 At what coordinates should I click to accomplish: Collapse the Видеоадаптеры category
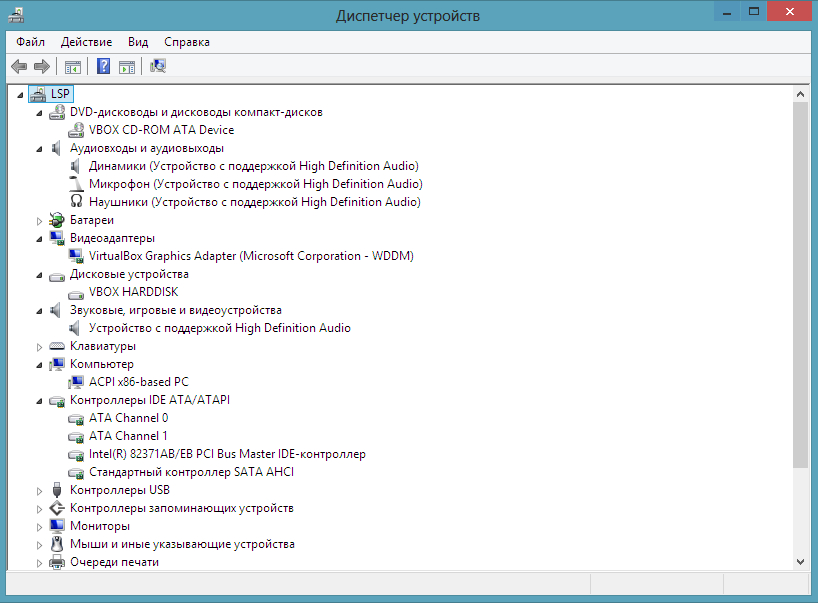[40, 239]
